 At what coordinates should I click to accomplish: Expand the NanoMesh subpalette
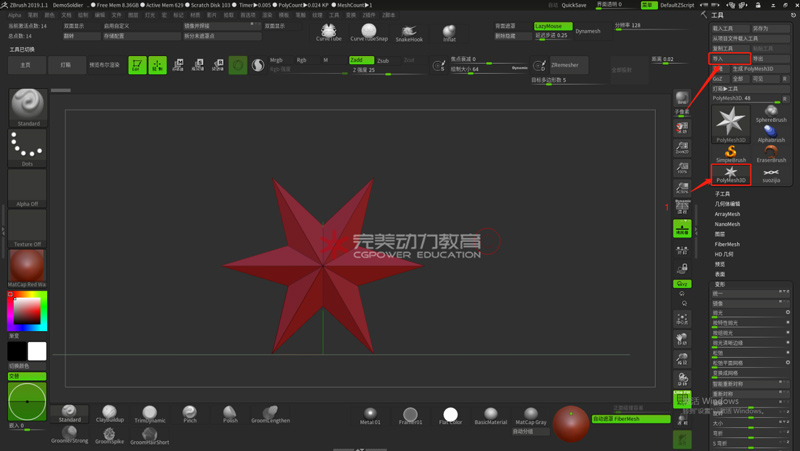click(x=727, y=223)
